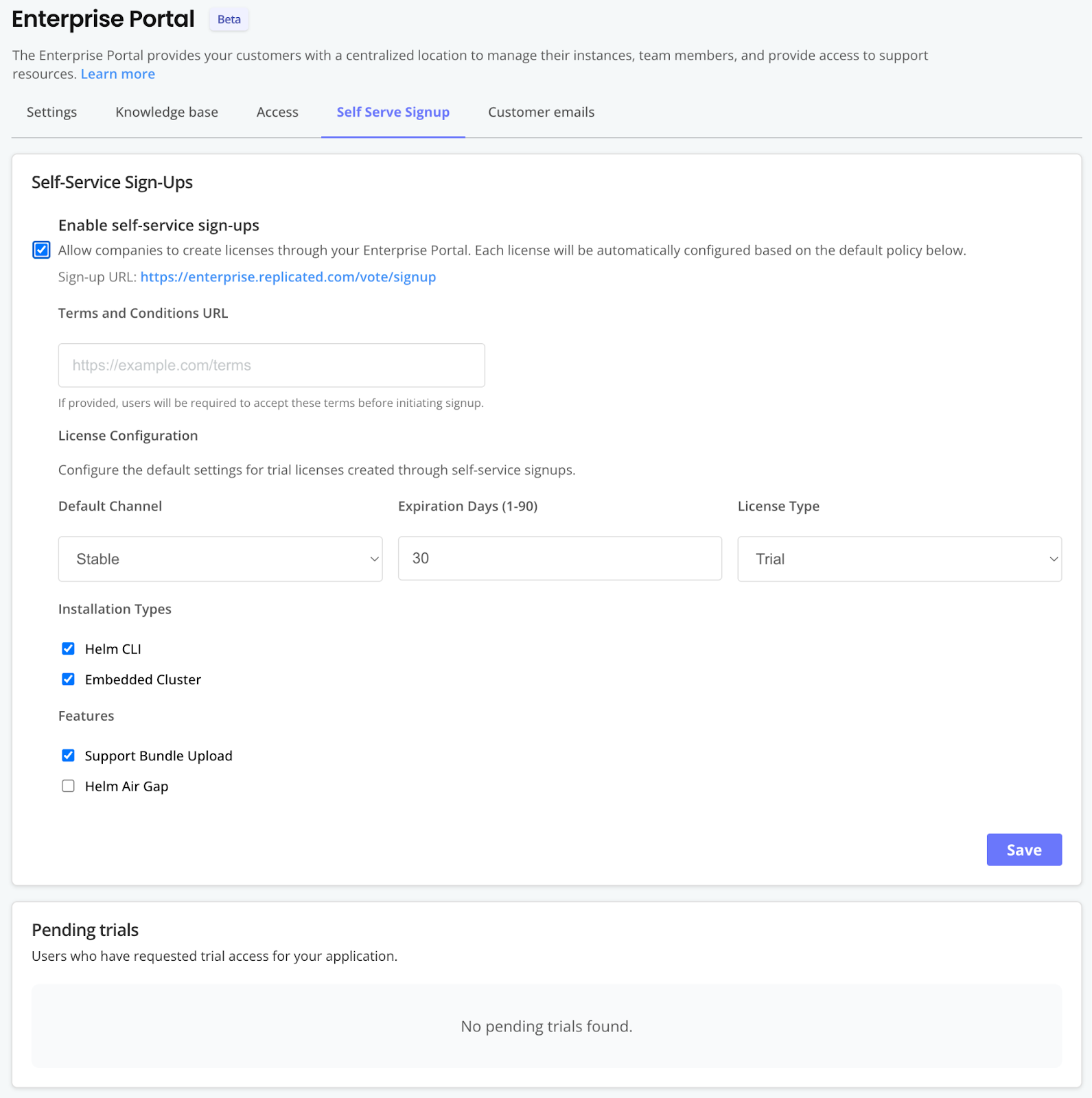Click the Trial license dropdown chevron
Image resolution: width=1092 pixels, height=1098 pixels.
[x=1054, y=559]
